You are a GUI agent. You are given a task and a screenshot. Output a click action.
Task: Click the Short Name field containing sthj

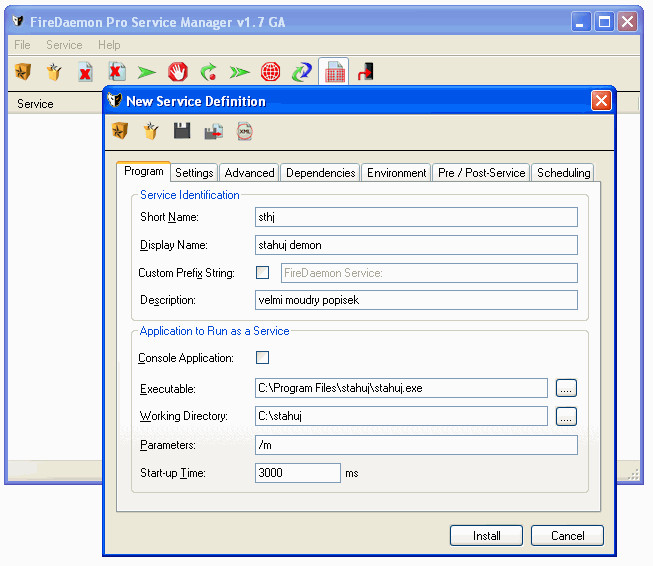coord(416,217)
